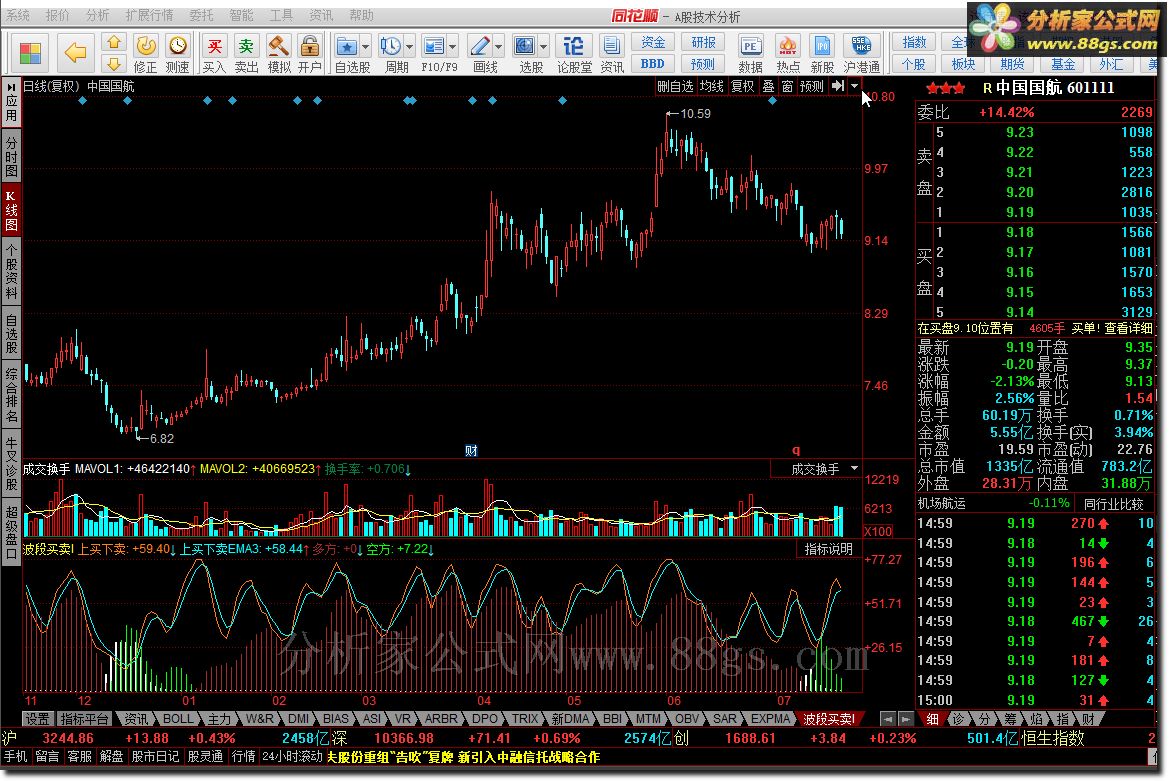Screen dimensions: 1169x781
Task: Select the 波段买卖 indicator tab
Action: tap(828, 719)
